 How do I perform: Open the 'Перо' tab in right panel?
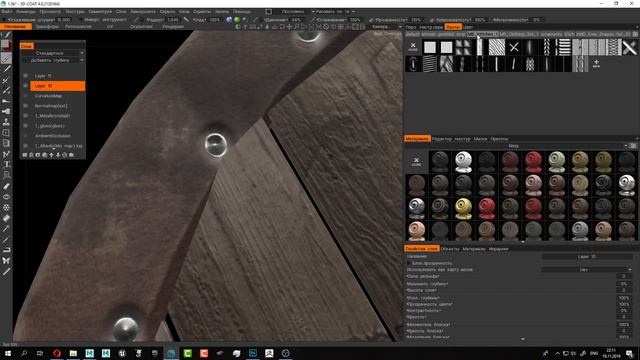[x=411, y=27]
